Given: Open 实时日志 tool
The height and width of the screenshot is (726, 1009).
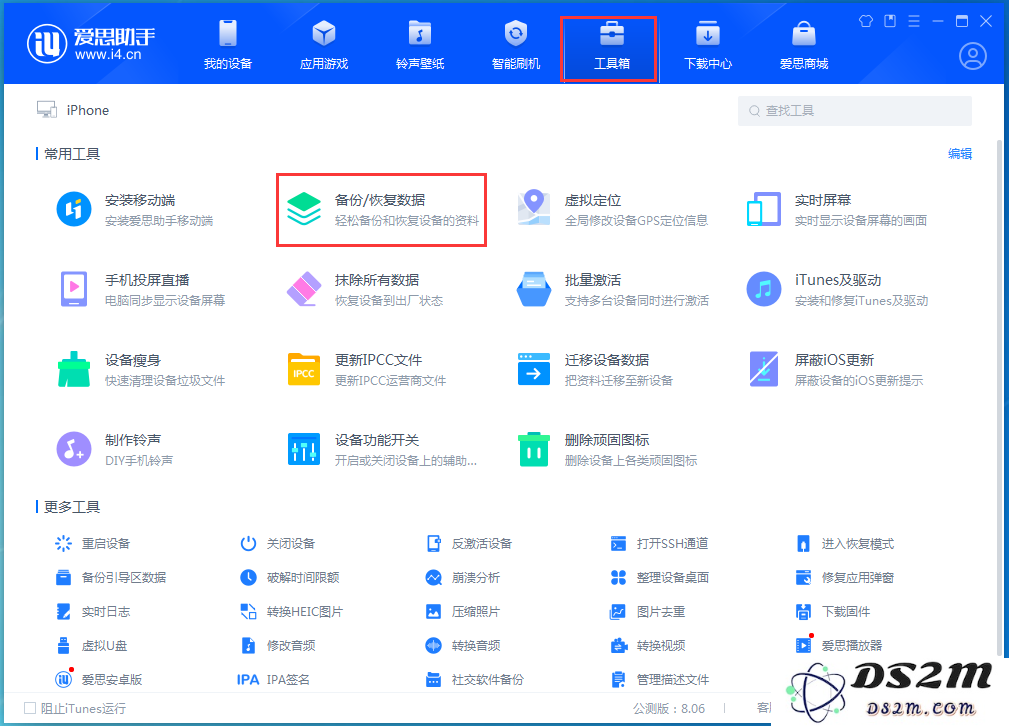Looking at the screenshot, I should coord(93,612).
